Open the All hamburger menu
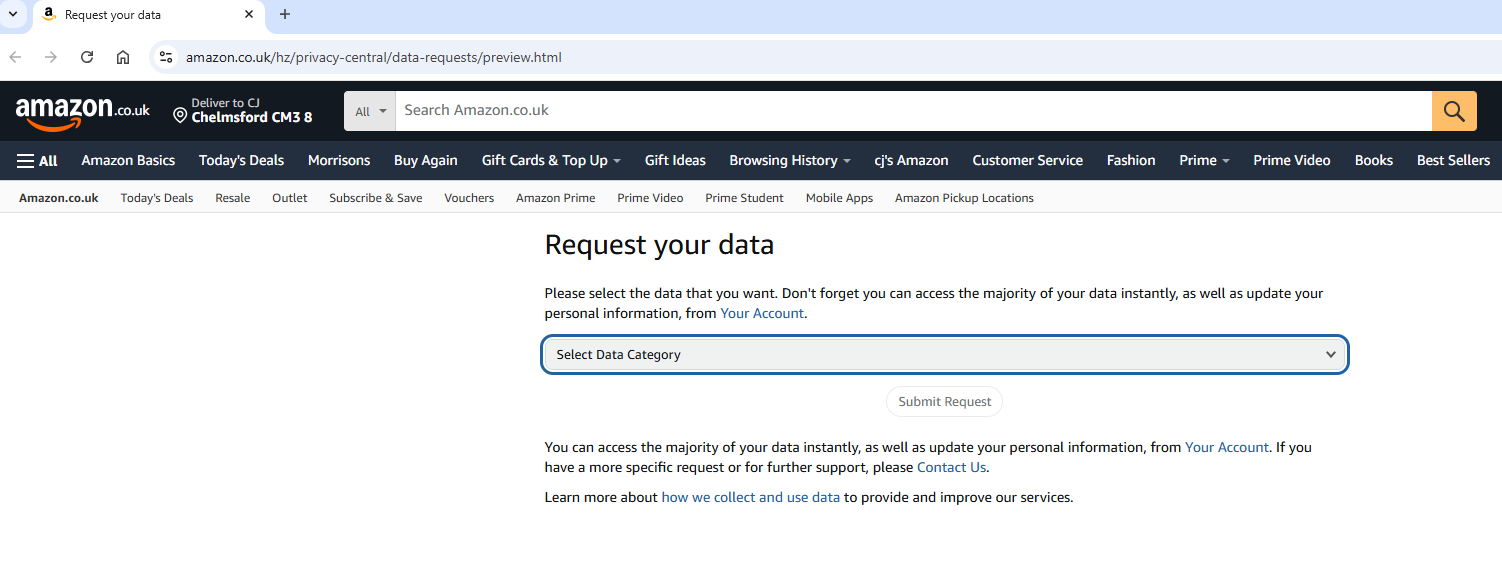1502x569 pixels. (x=37, y=161)
